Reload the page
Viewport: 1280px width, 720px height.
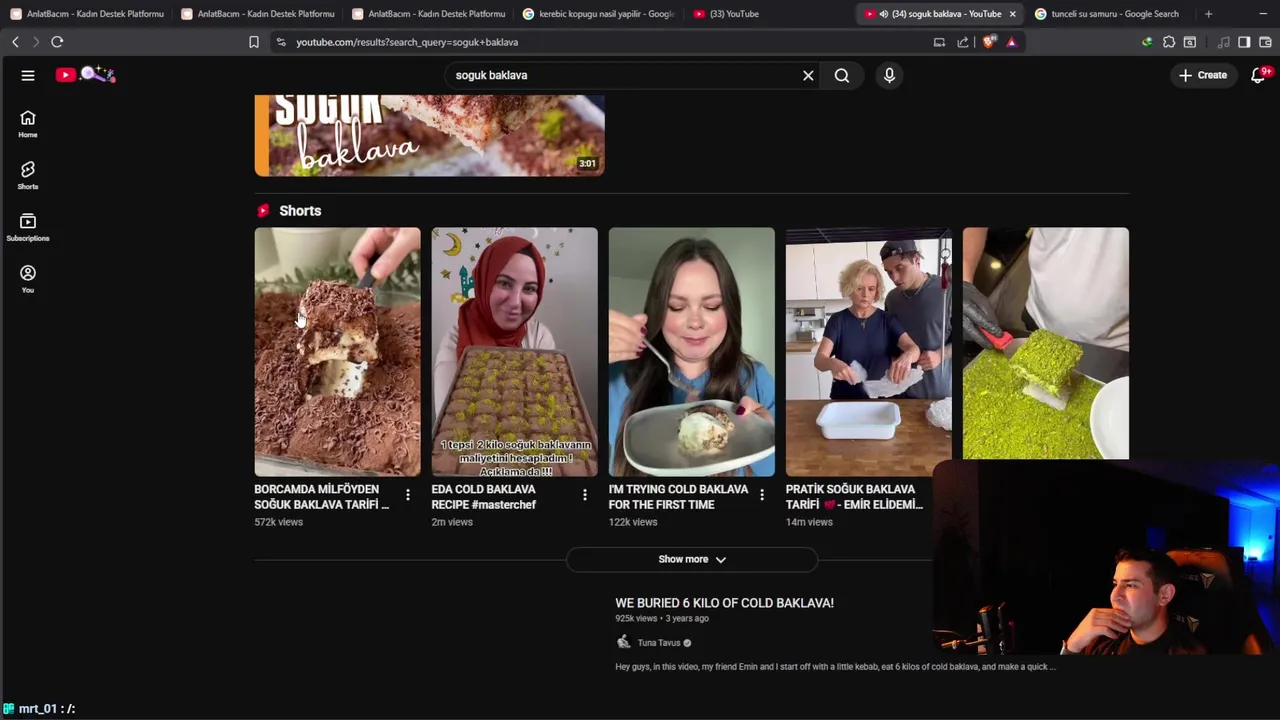pos(57,42)
